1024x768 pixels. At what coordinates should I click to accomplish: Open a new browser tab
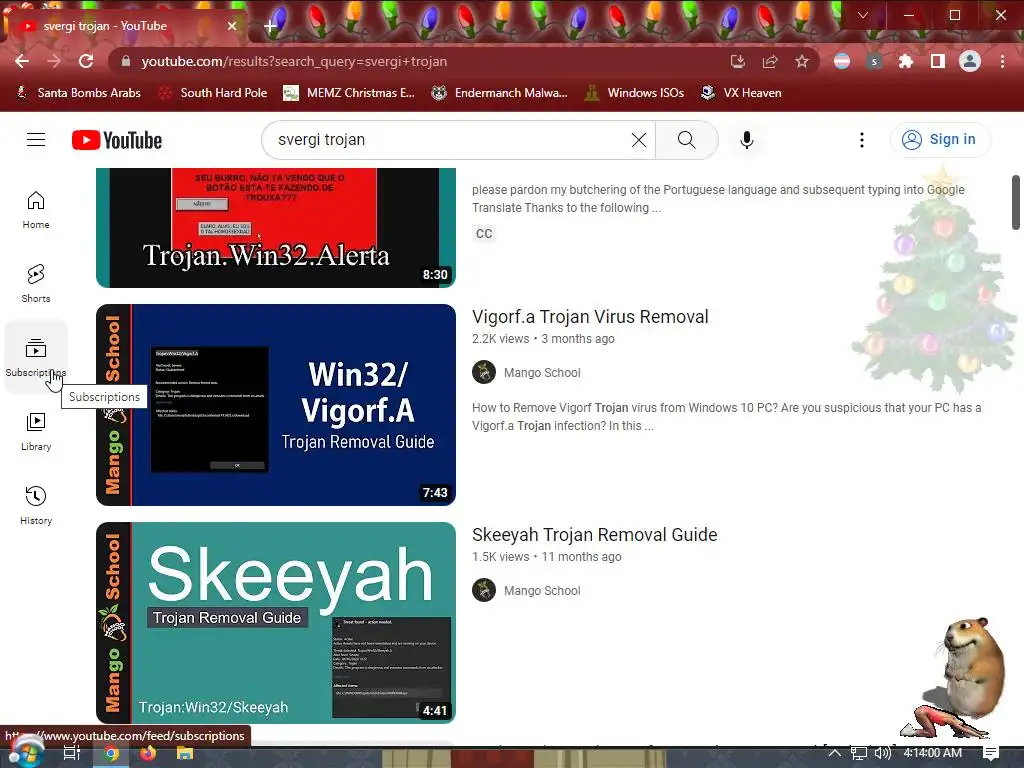coord(270,26)
